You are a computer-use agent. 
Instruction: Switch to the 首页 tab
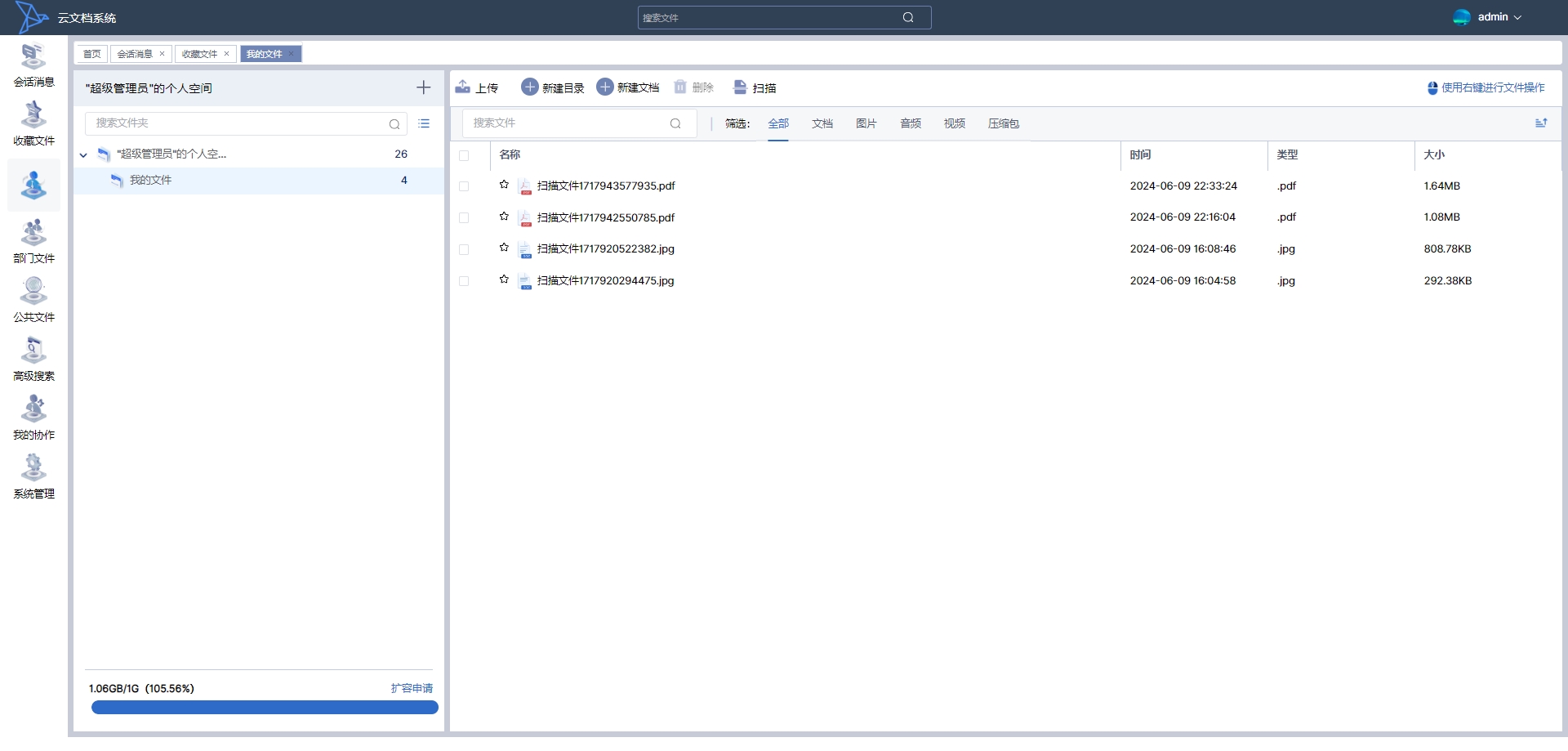tap(92, 54)
